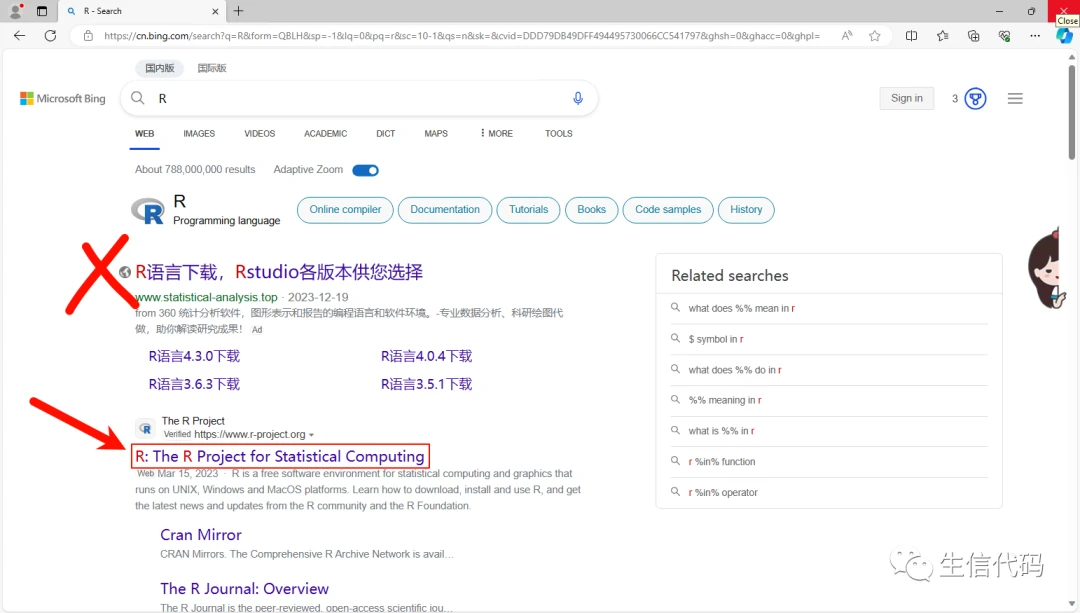Open the Settings and more menu
The height and width of the screenshot is (613, 1080).
click(x=1035, y=36)
